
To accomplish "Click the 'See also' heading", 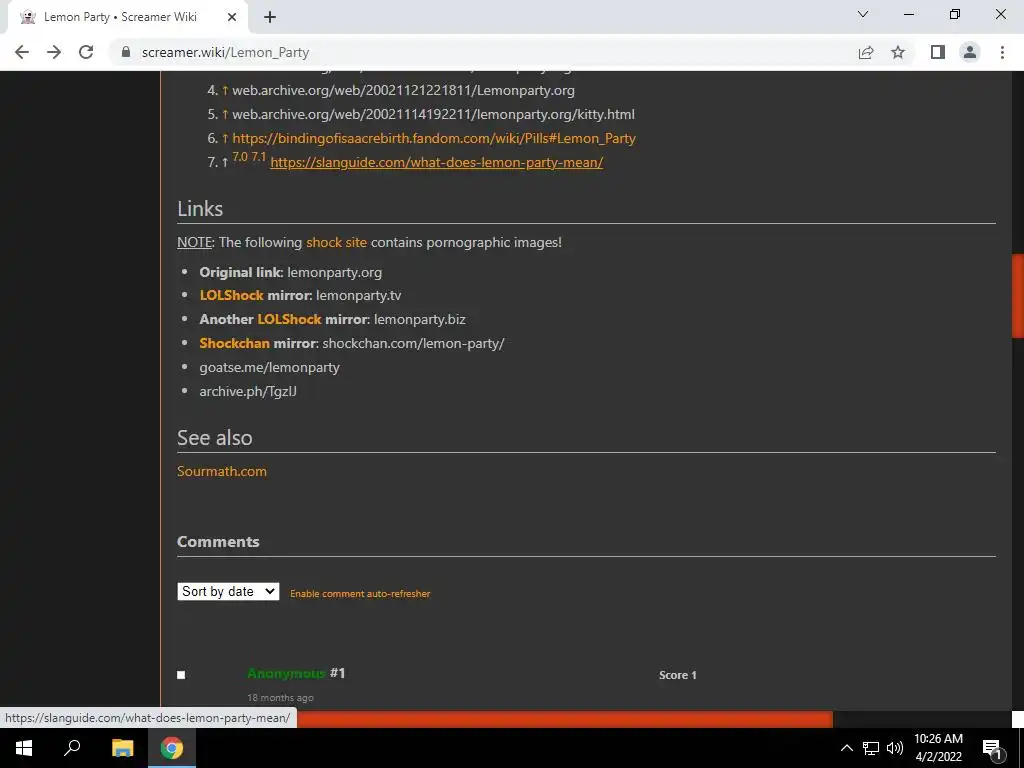I will click(214, 438).
